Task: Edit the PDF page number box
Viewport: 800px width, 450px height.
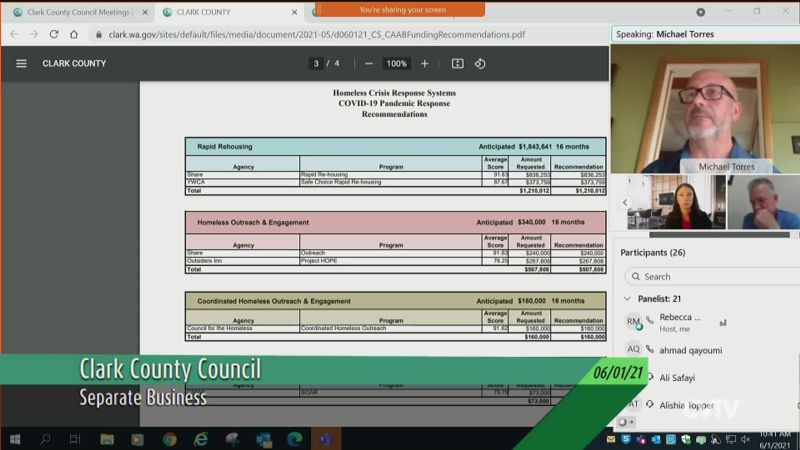Action: [x=317, y=63]
